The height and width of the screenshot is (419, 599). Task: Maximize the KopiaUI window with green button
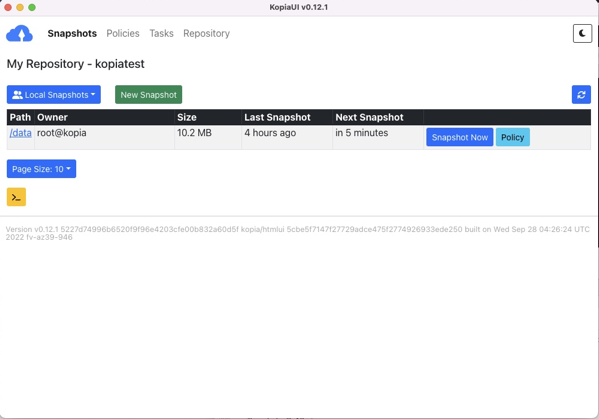click(x=32, y=7)
